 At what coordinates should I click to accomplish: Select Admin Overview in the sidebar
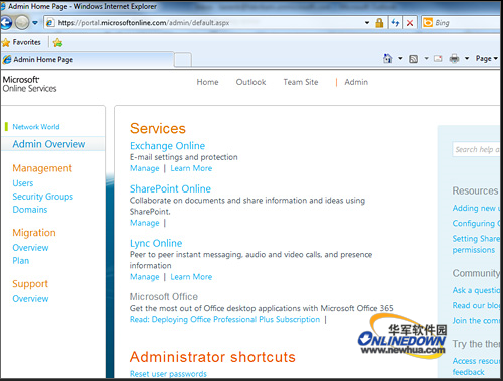49,144
